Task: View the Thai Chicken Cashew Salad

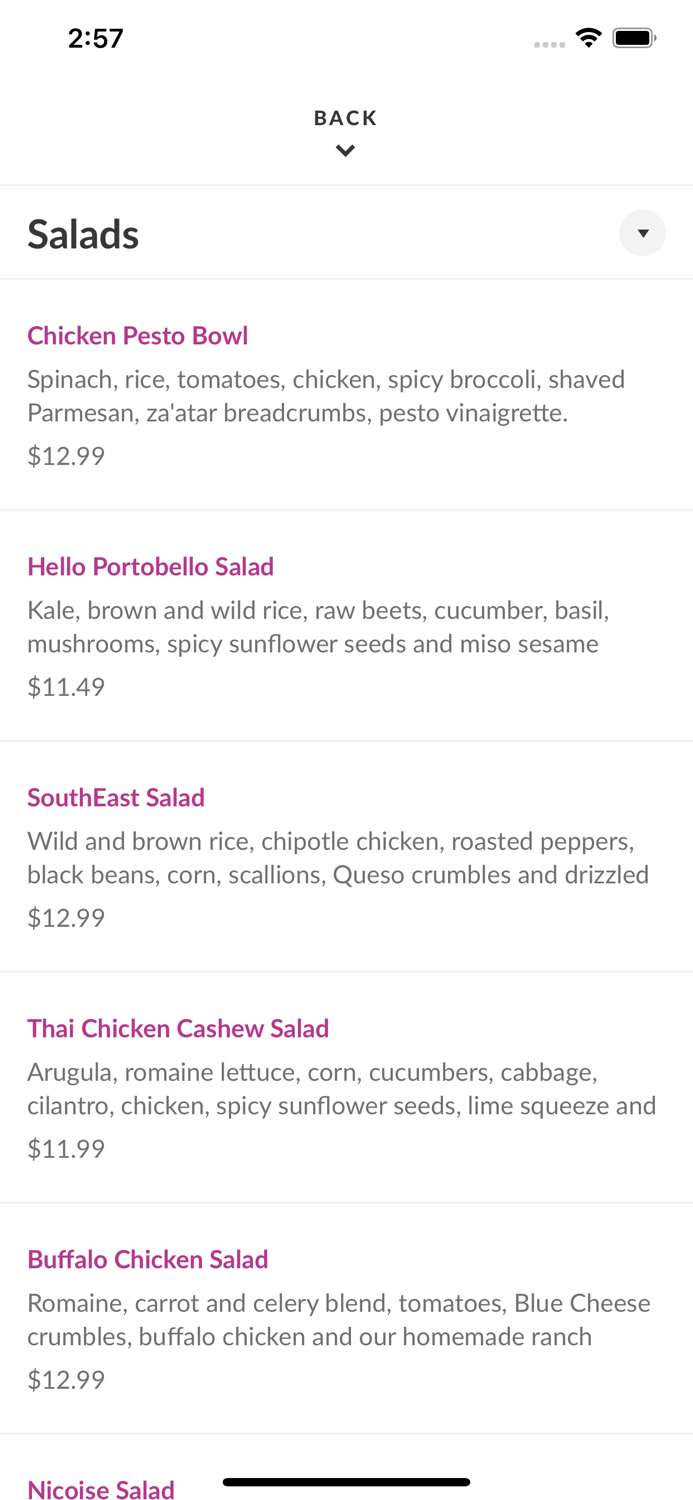Action: click(178, 1028)
